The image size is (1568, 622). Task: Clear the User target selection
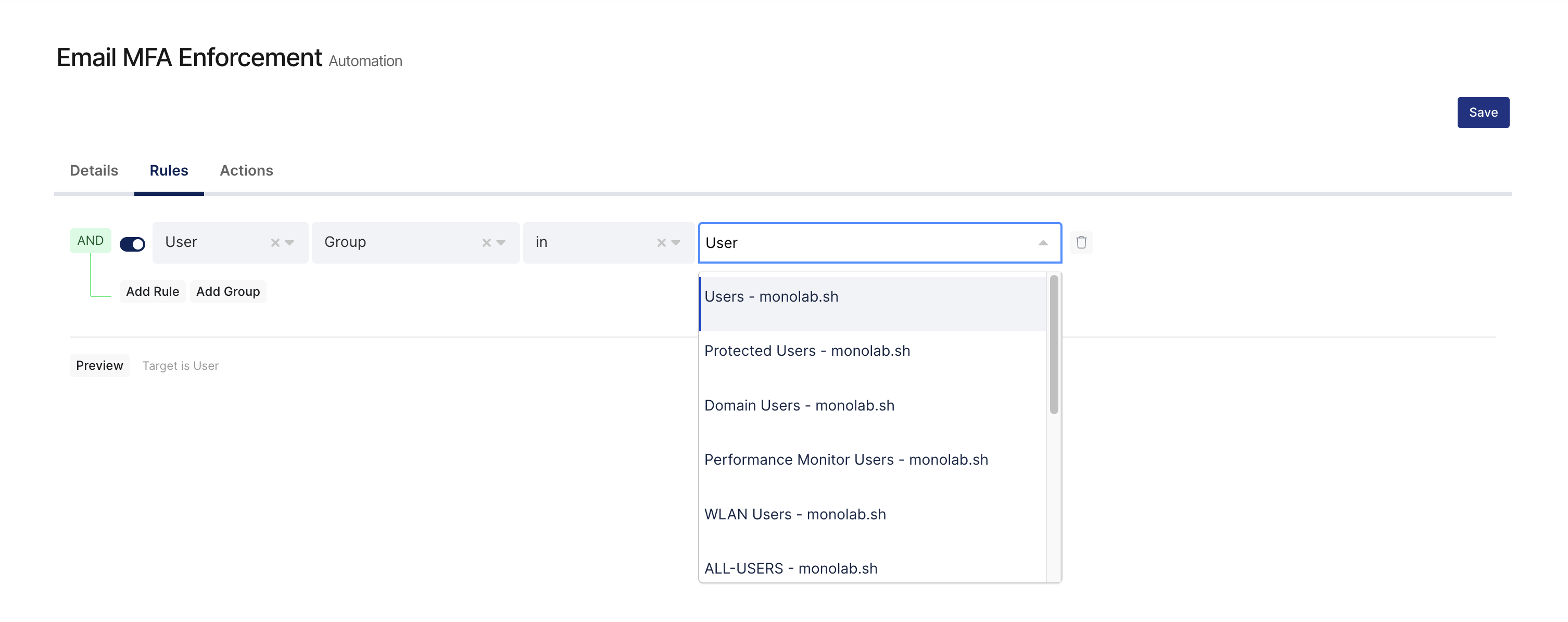click(275, 242)
